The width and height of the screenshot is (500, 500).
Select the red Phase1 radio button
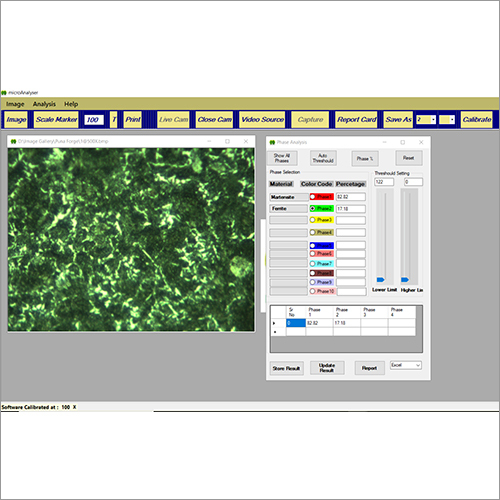313,197
